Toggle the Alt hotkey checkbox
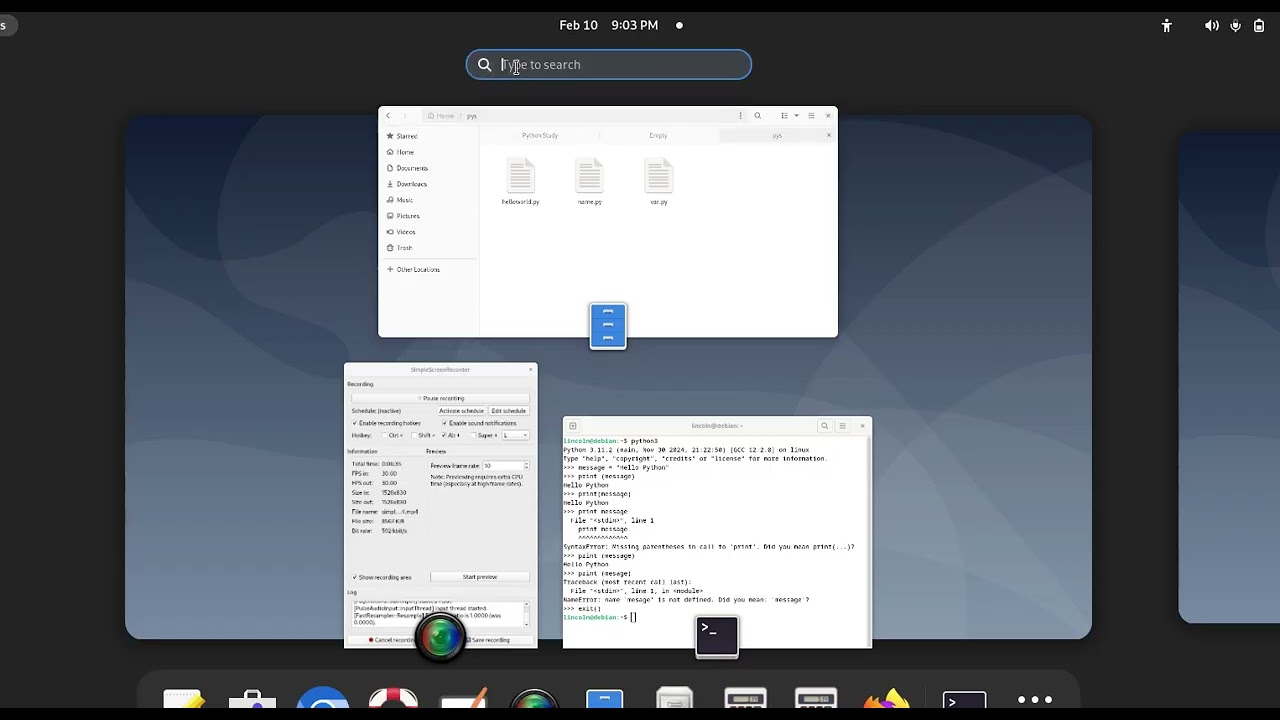1280x720 pixels. (452, 435)
